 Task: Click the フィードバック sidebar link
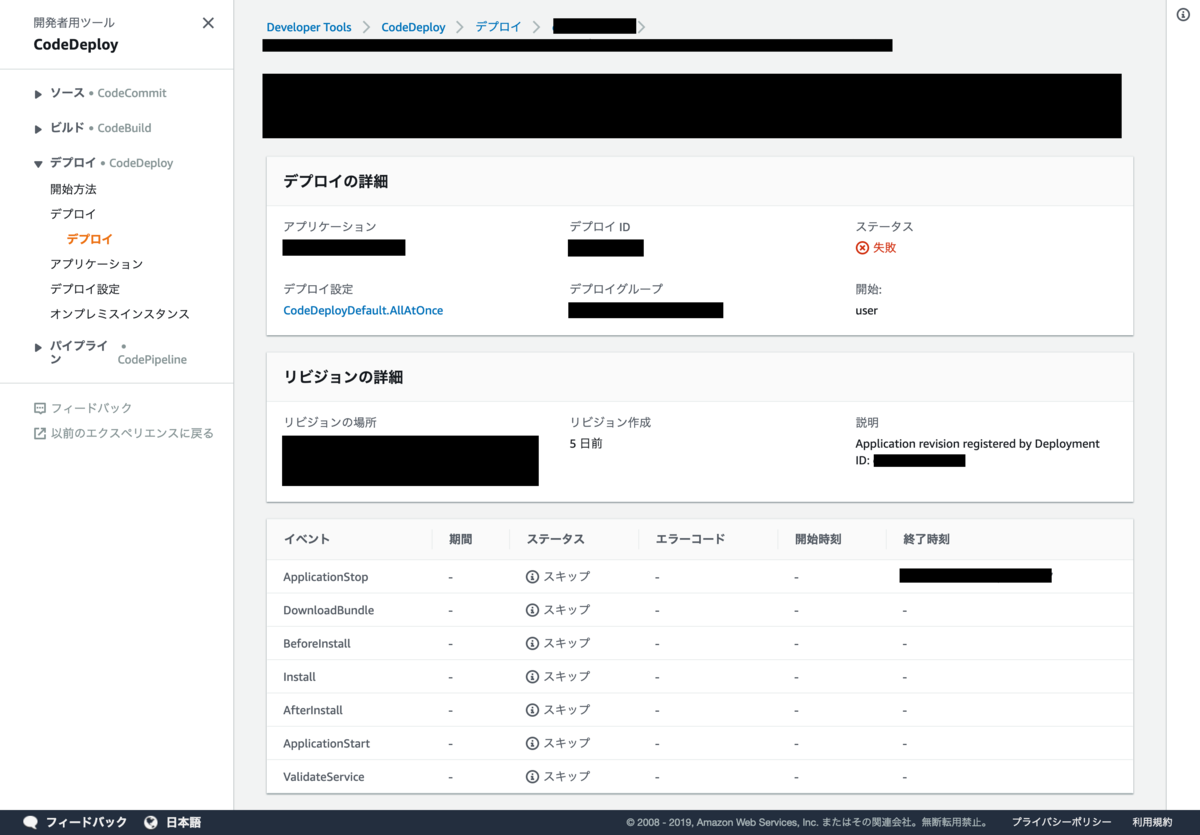pyautogui.click(x=91, y=408)
